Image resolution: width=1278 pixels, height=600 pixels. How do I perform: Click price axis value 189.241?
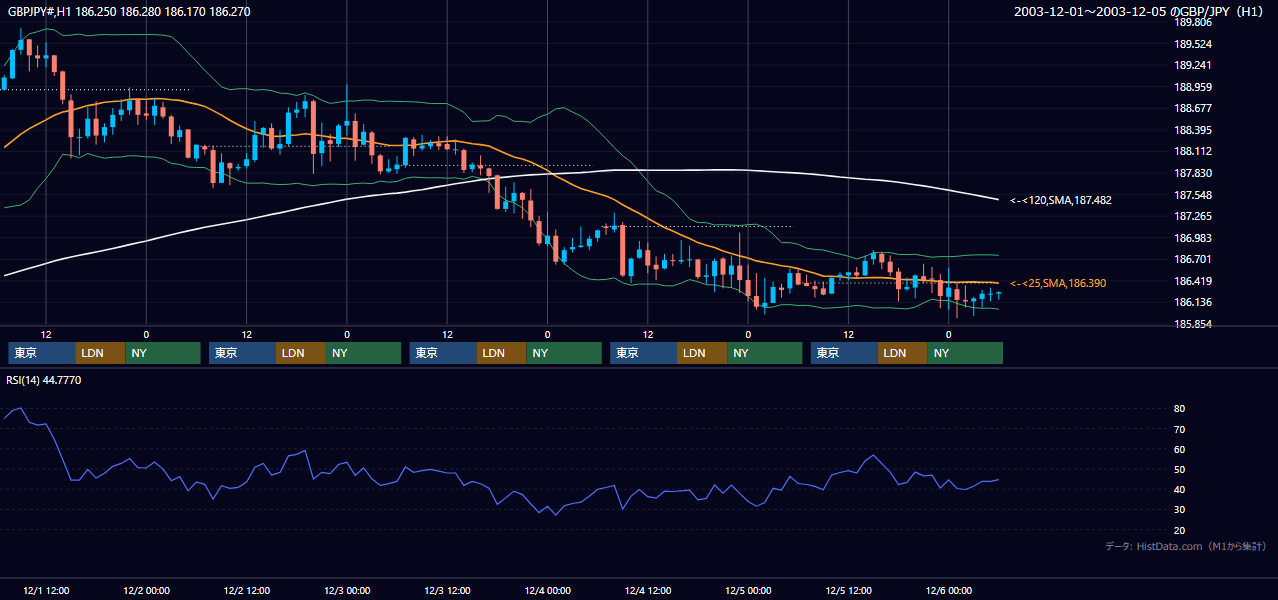tap(1192, 65)
